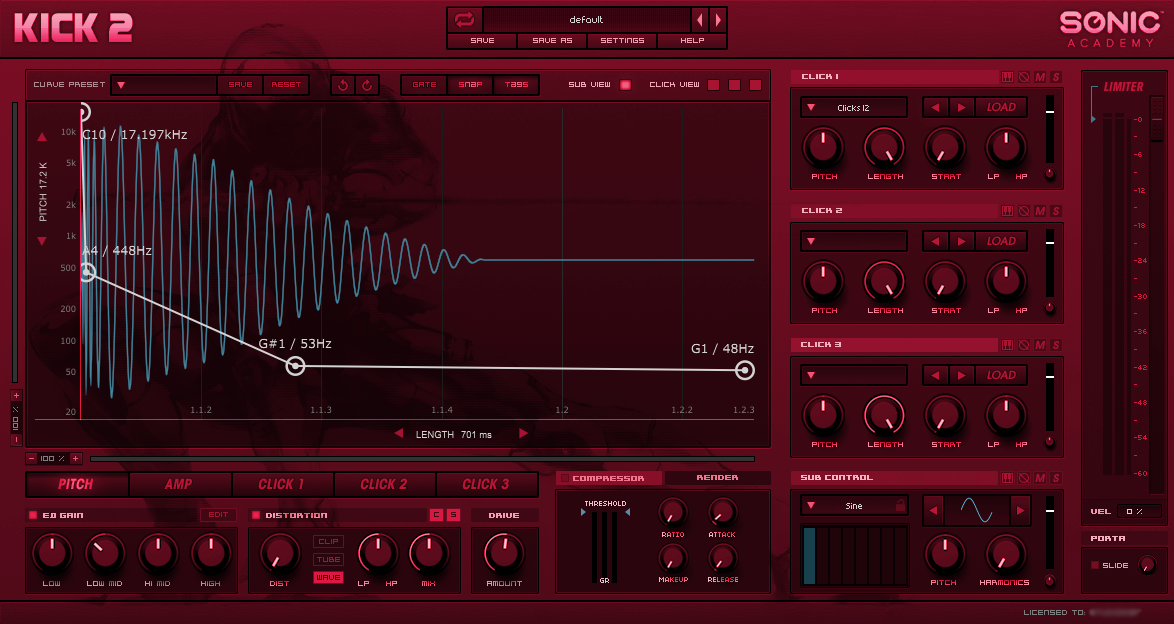Increase kick length with right arrow
This screenshot has height=624, width=1174.
point(523,434)
